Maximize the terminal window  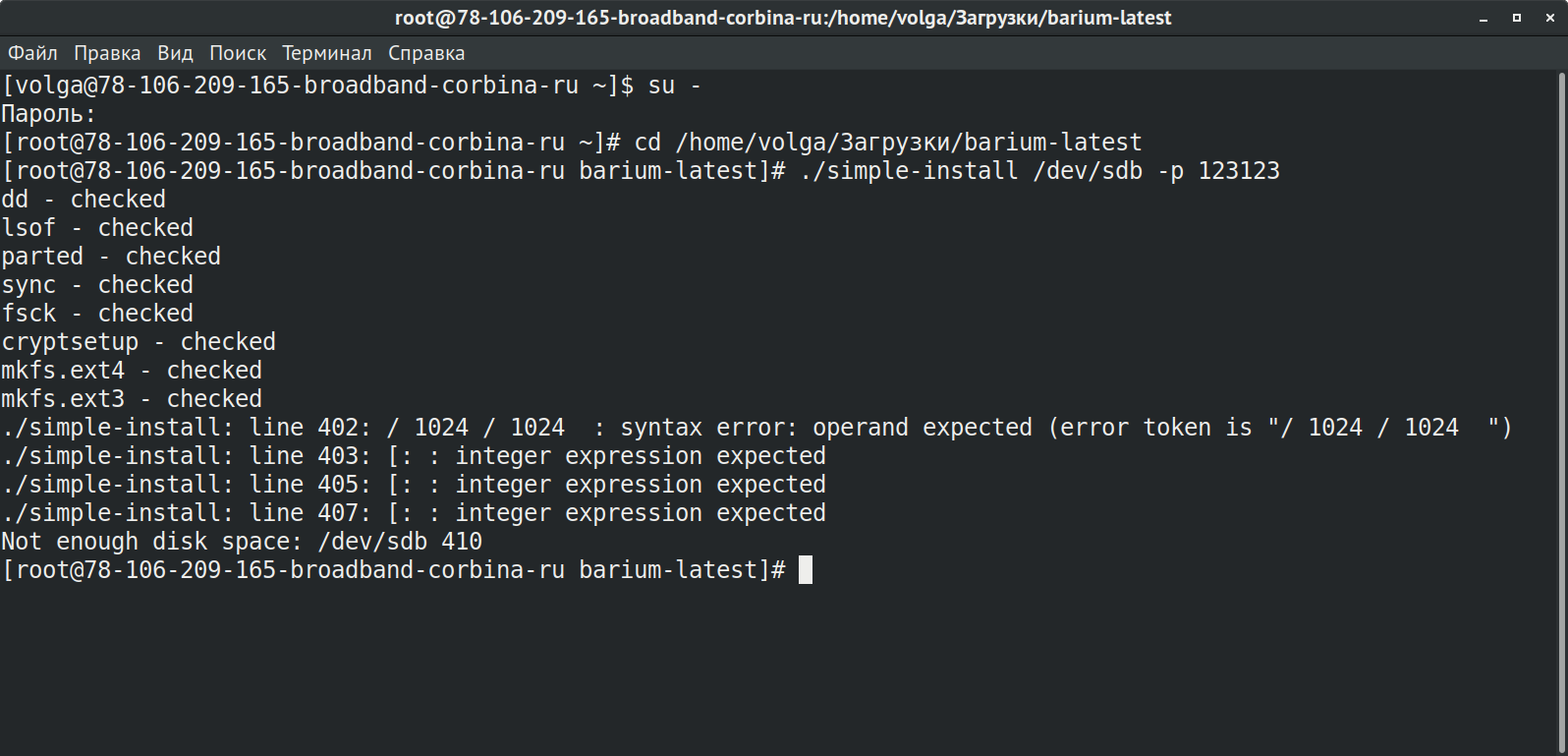pos(1517,19)
